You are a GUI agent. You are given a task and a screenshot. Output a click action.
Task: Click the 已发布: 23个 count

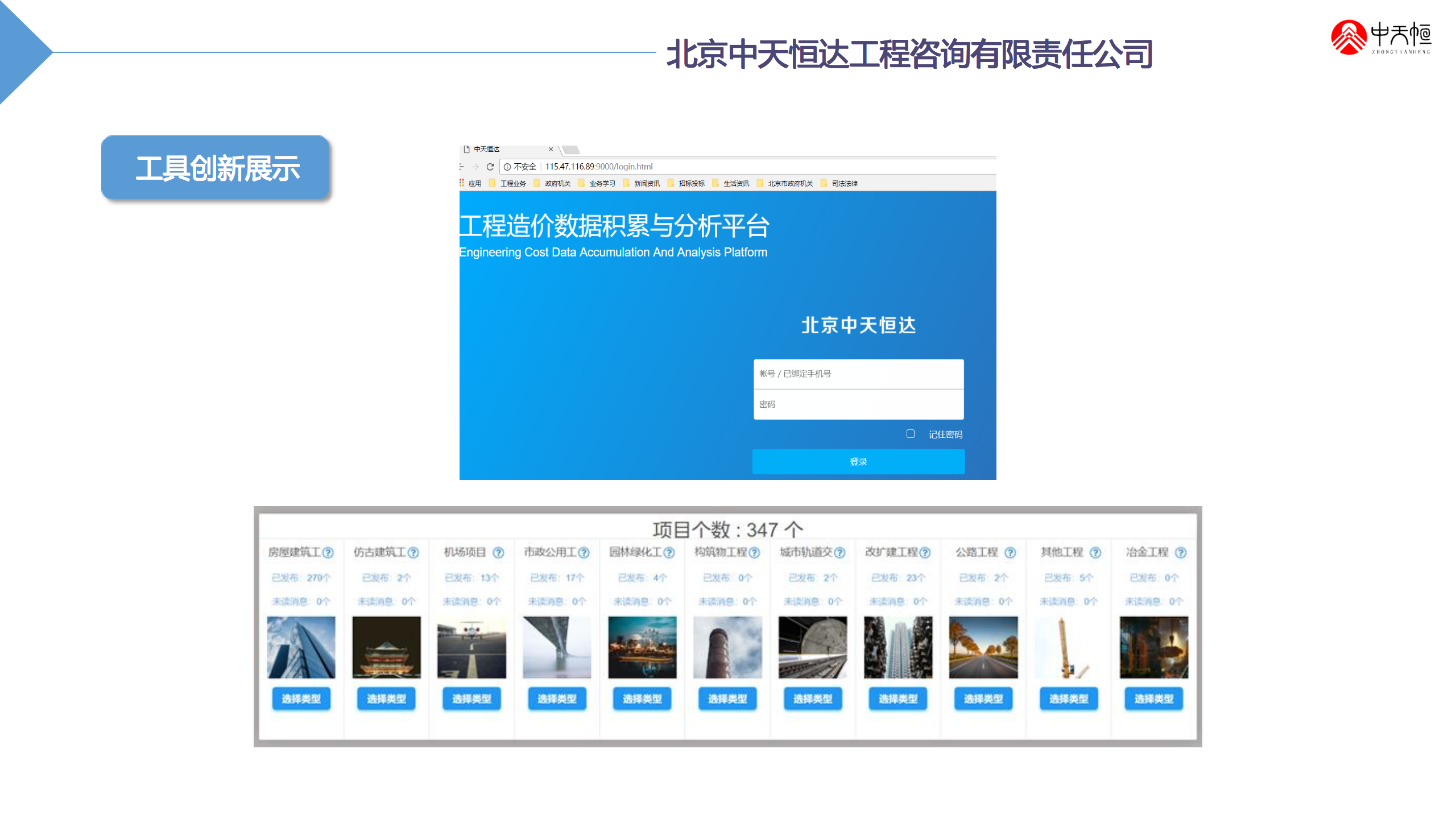(x=898, y=578)
